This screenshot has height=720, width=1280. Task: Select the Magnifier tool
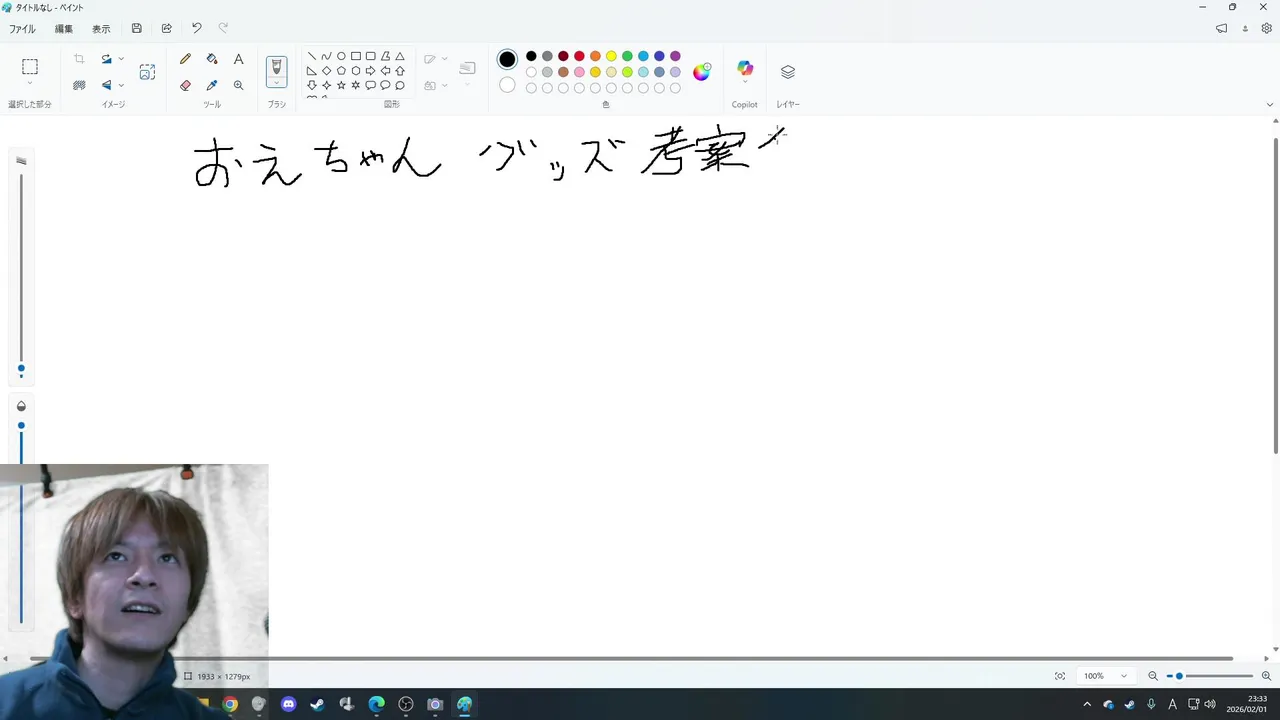[x=238, y=85]
